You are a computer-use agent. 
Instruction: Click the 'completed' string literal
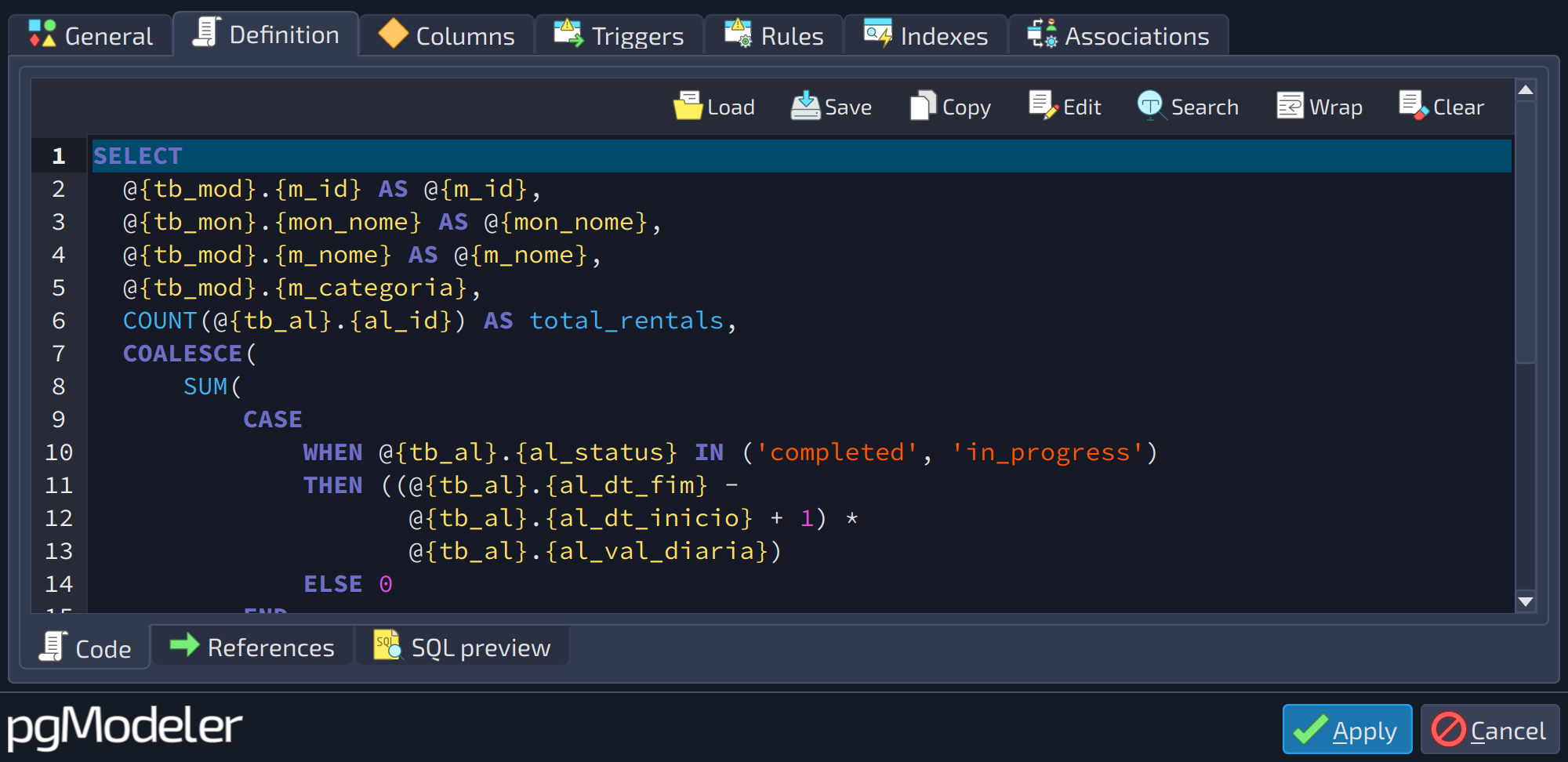coord(837,452)
